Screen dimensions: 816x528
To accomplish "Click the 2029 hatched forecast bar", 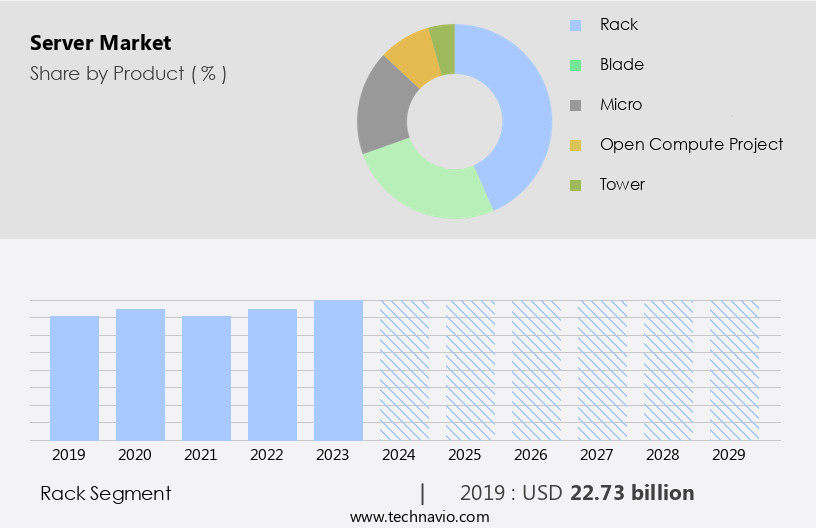I will 734,370.
